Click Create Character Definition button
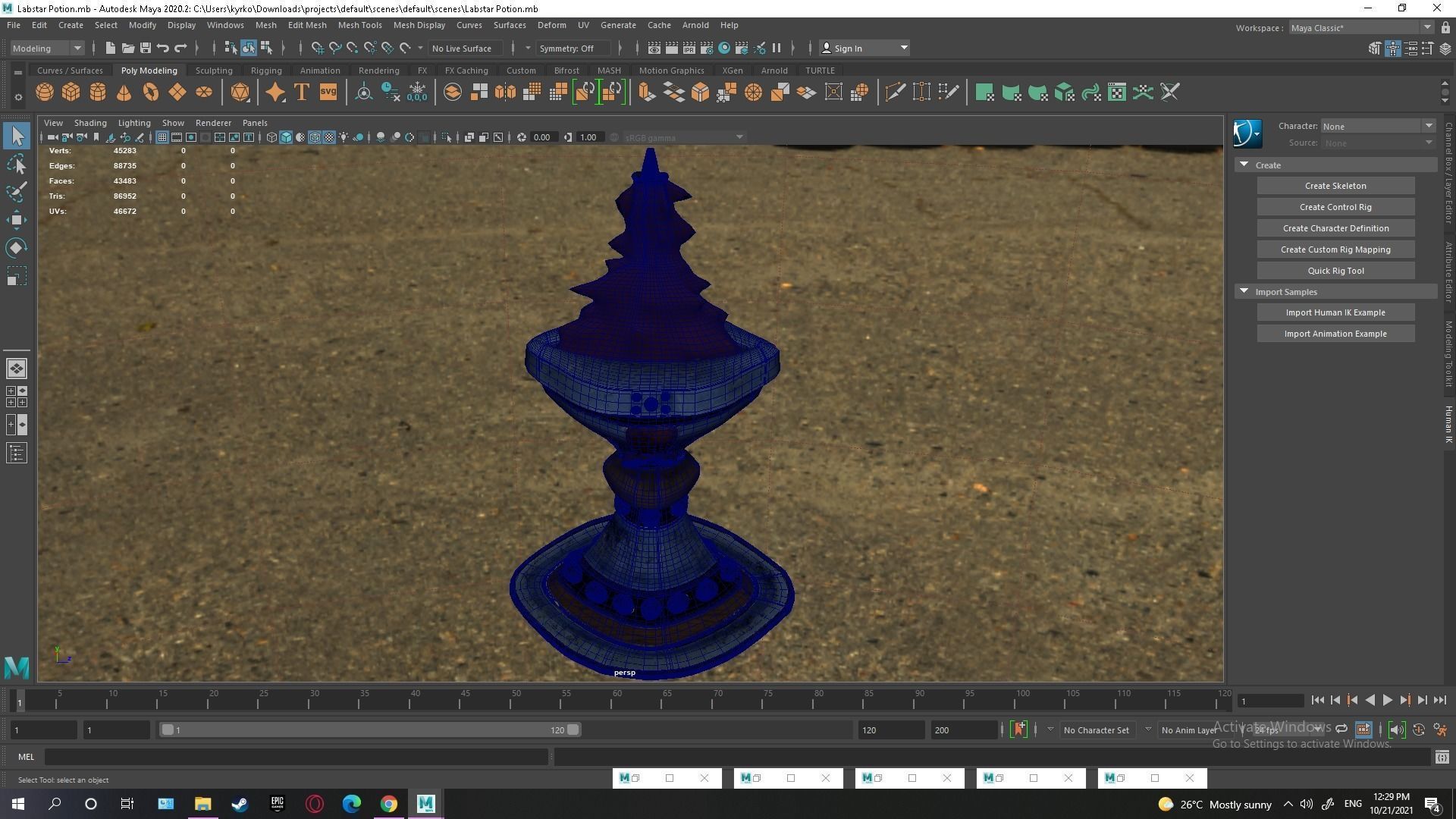Screen dimensions: 1456x819 (x=1335, y=228)
